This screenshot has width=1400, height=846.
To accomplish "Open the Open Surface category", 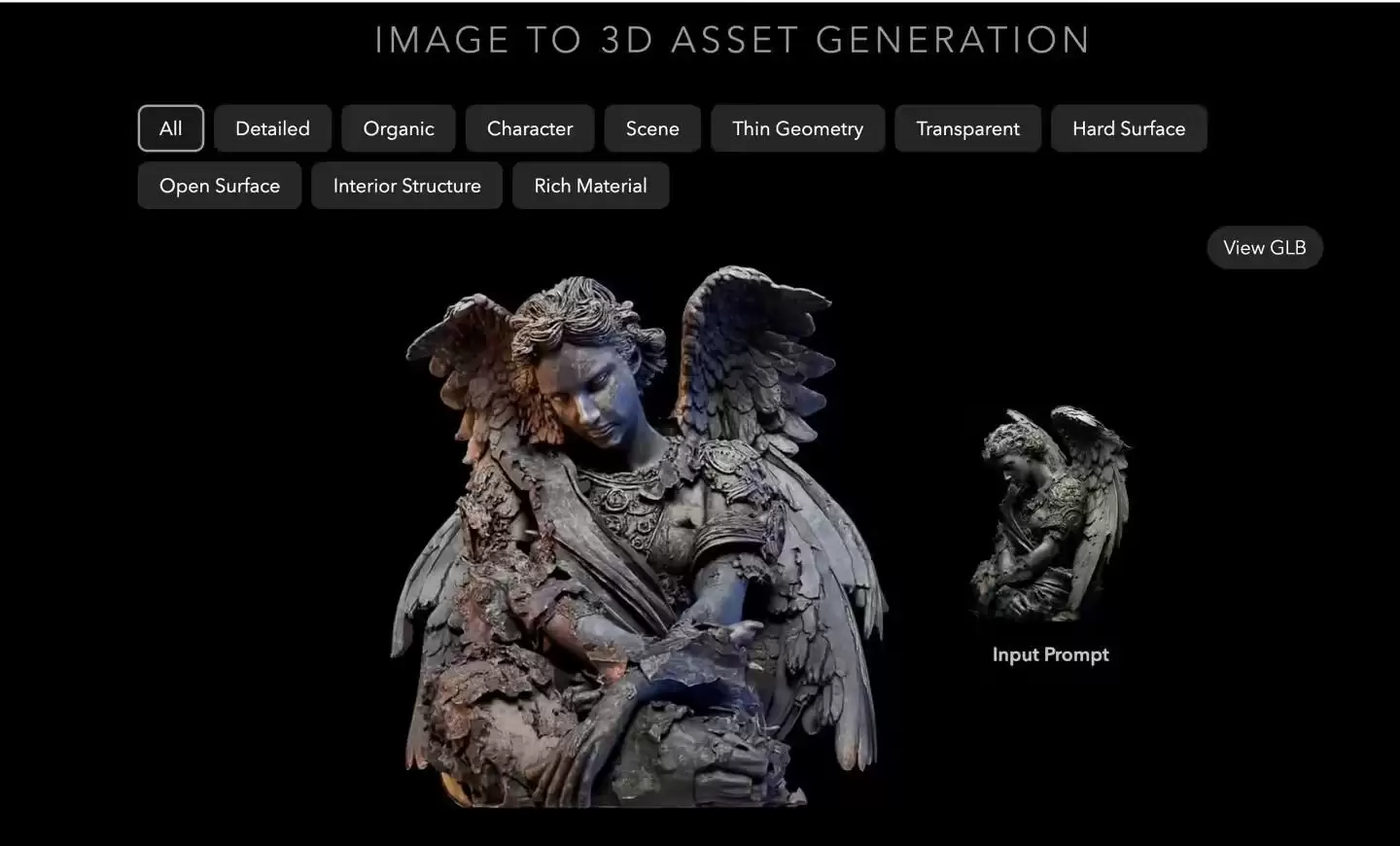I will [219, 186].
